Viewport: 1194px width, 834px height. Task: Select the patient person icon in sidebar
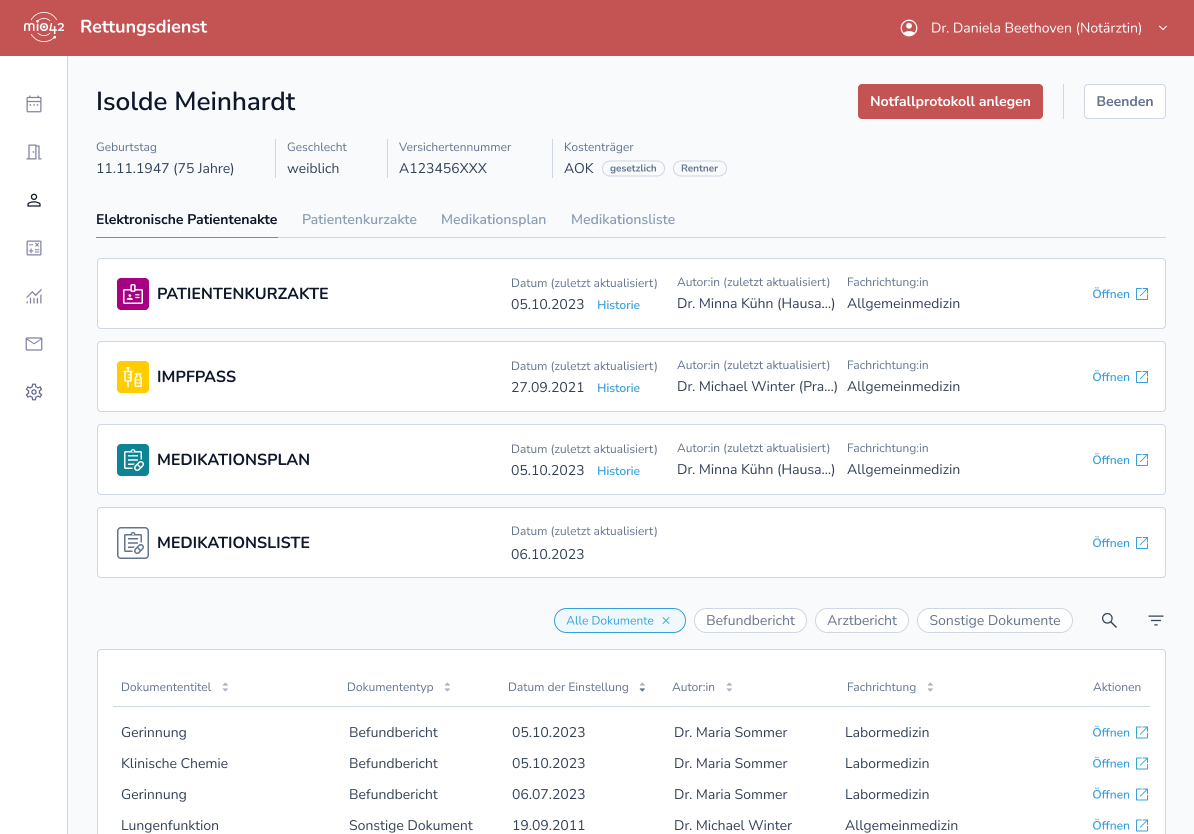(x=34, y=200)
